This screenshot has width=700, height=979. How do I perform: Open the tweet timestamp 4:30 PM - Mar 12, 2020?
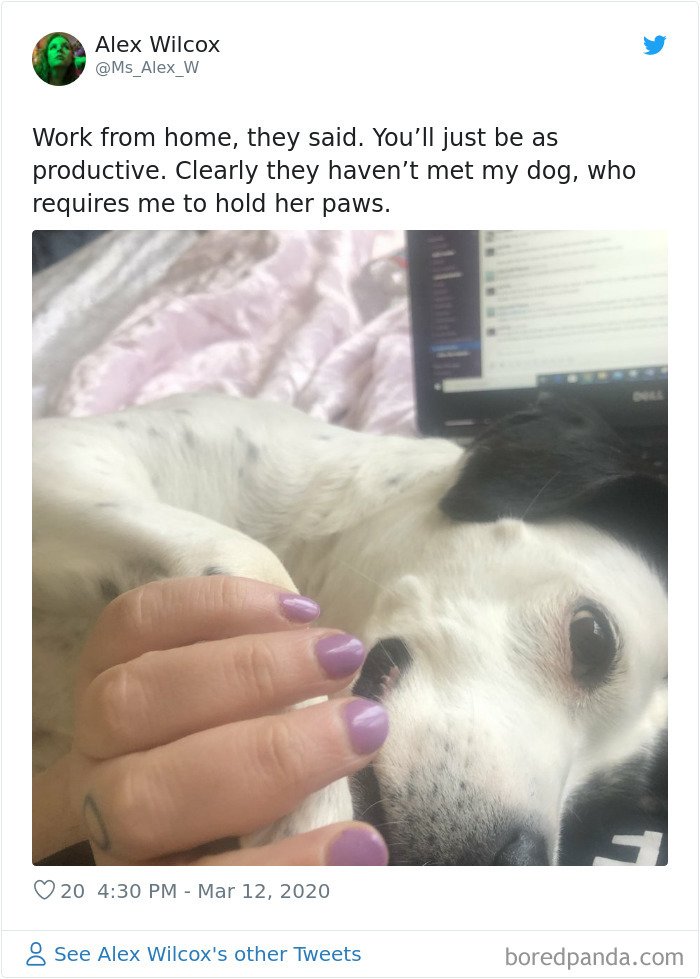click(x=214, y=890)
